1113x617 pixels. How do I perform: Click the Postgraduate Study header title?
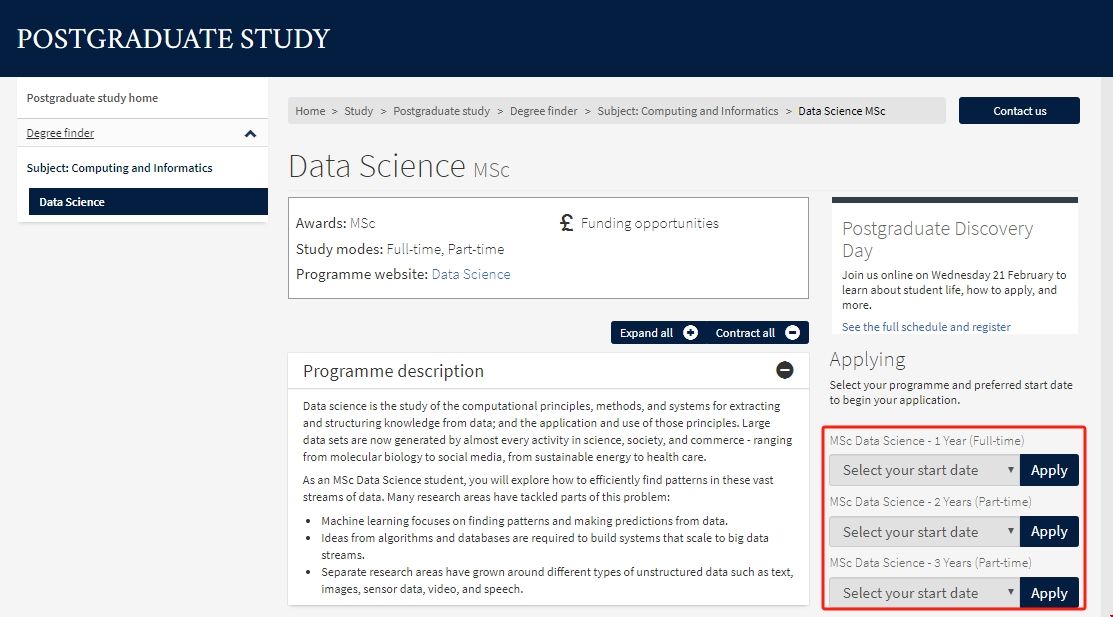click(x=173, y=39)
